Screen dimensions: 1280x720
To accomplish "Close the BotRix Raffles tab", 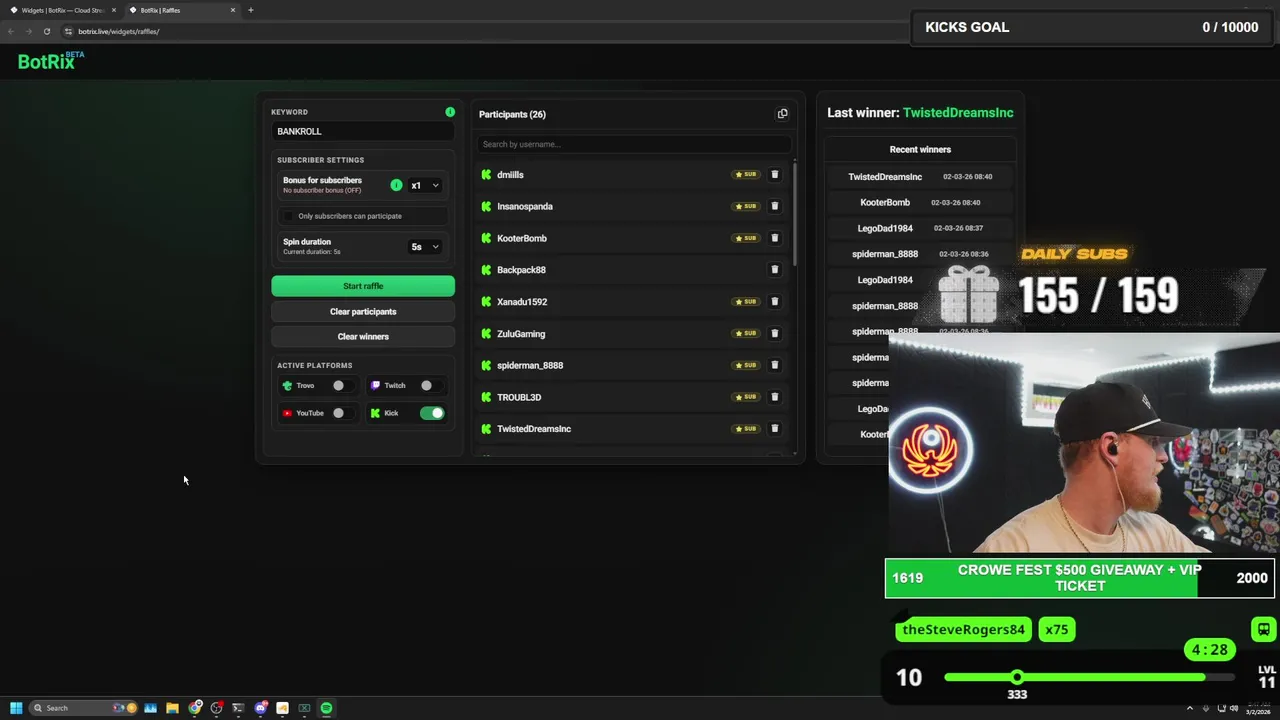I will pyautogui.click(x=233, y=10).
